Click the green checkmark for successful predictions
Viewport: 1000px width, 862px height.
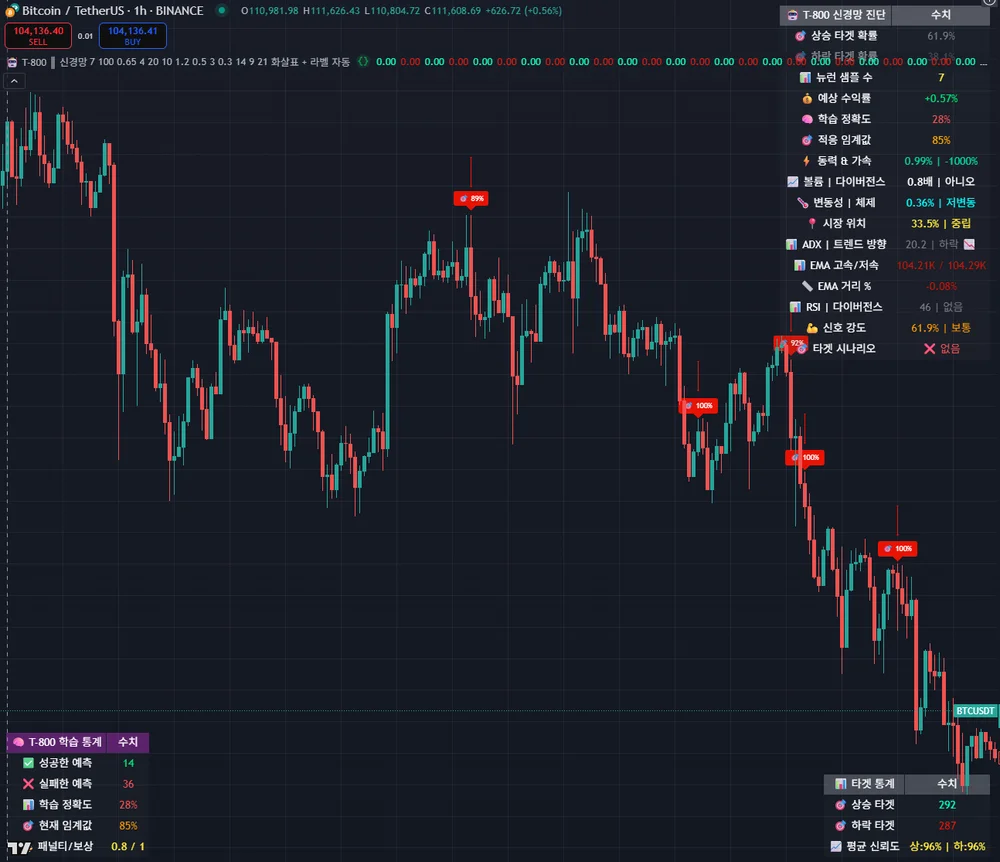[28, 763]
